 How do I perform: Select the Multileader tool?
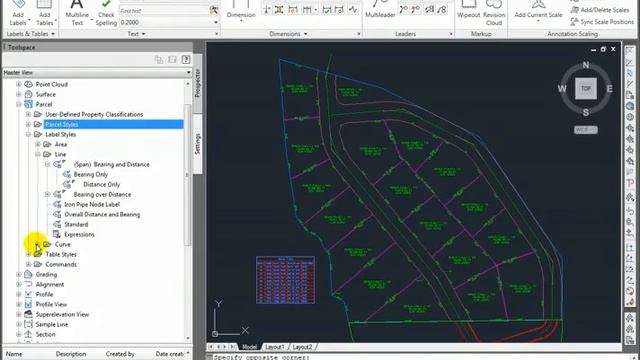(380, 10)
